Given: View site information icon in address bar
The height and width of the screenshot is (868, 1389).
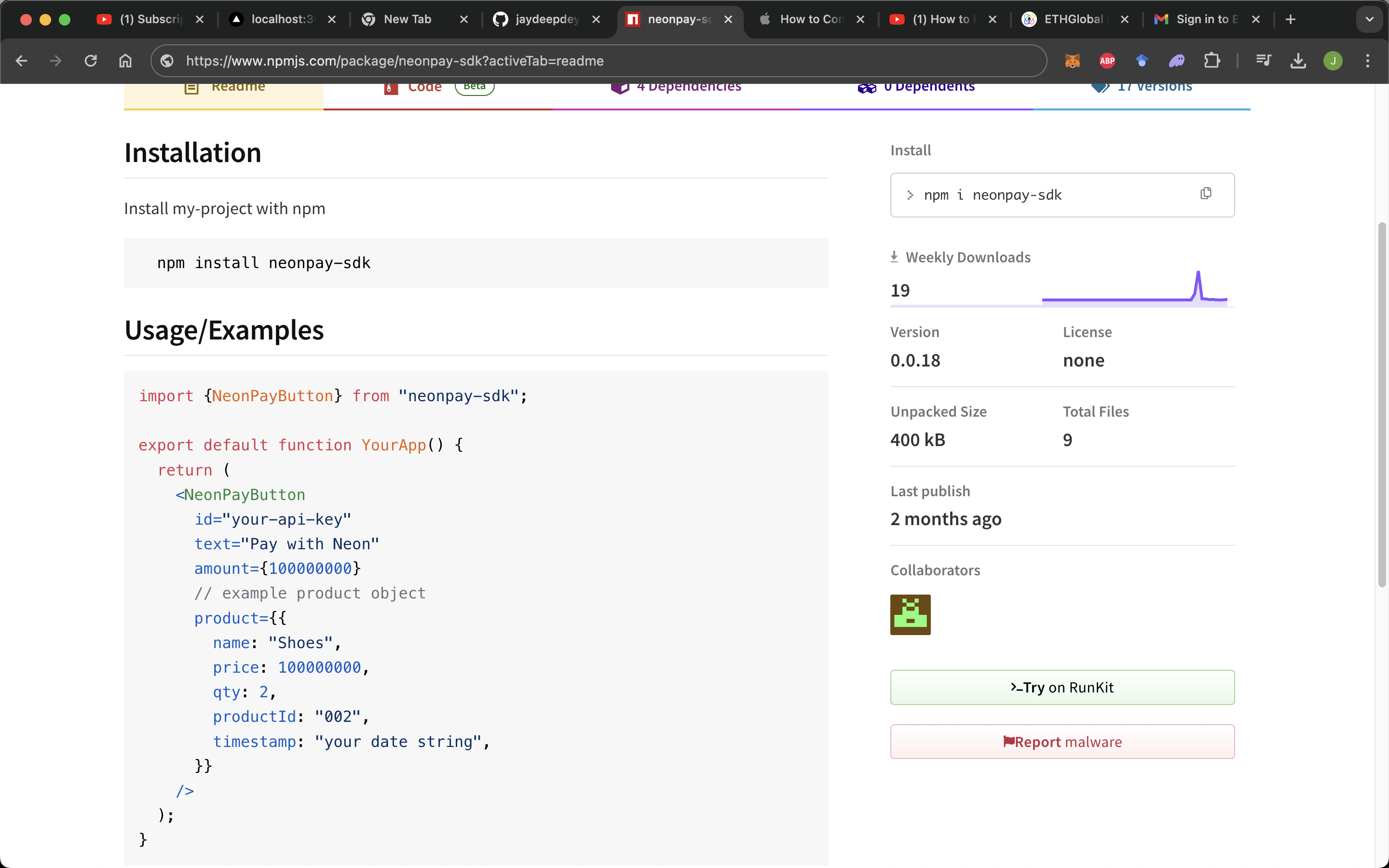Looking at the screenshot, I should click(167, 61).
